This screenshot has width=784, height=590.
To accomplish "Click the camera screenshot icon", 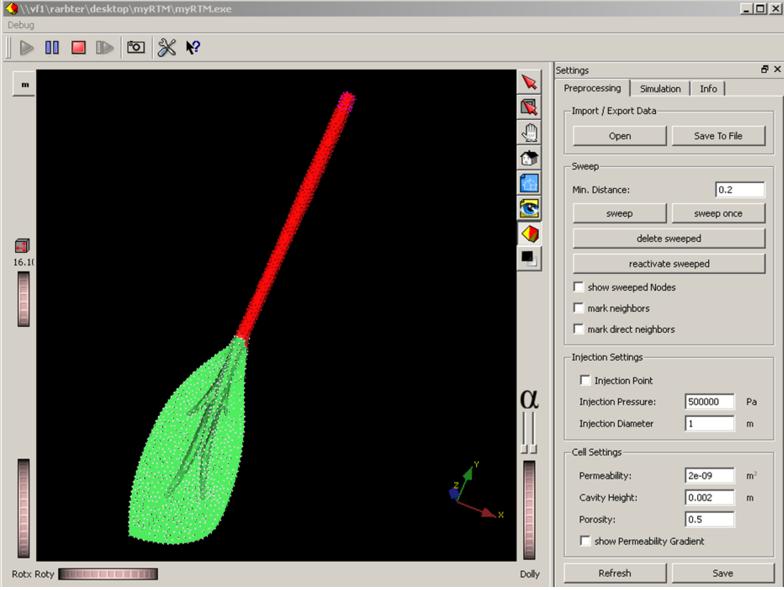I will click(135, 47).
